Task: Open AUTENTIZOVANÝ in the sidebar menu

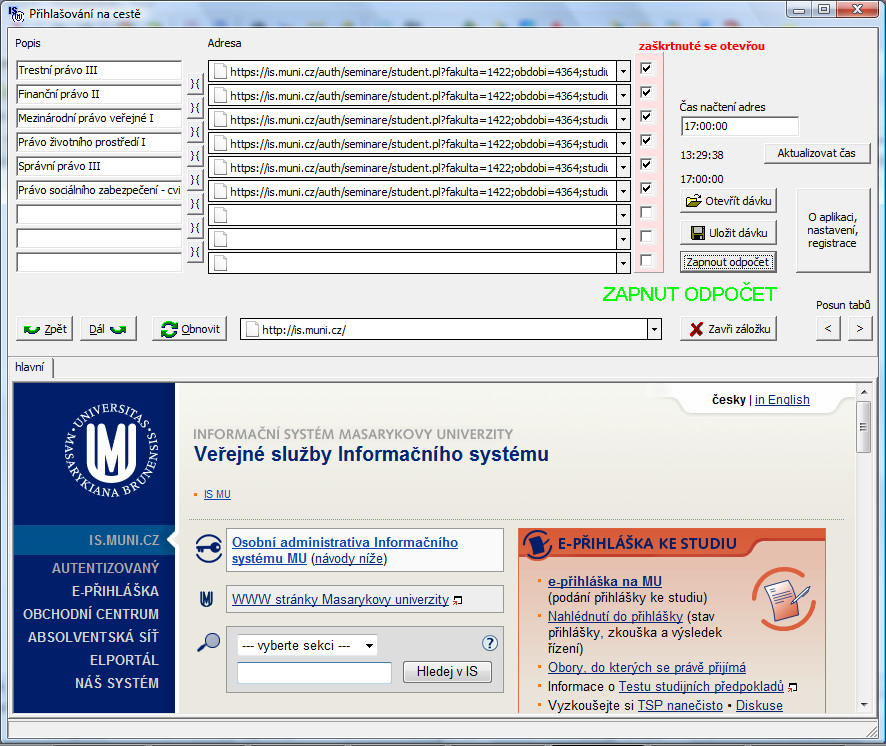Action: (x=105, y=568)
